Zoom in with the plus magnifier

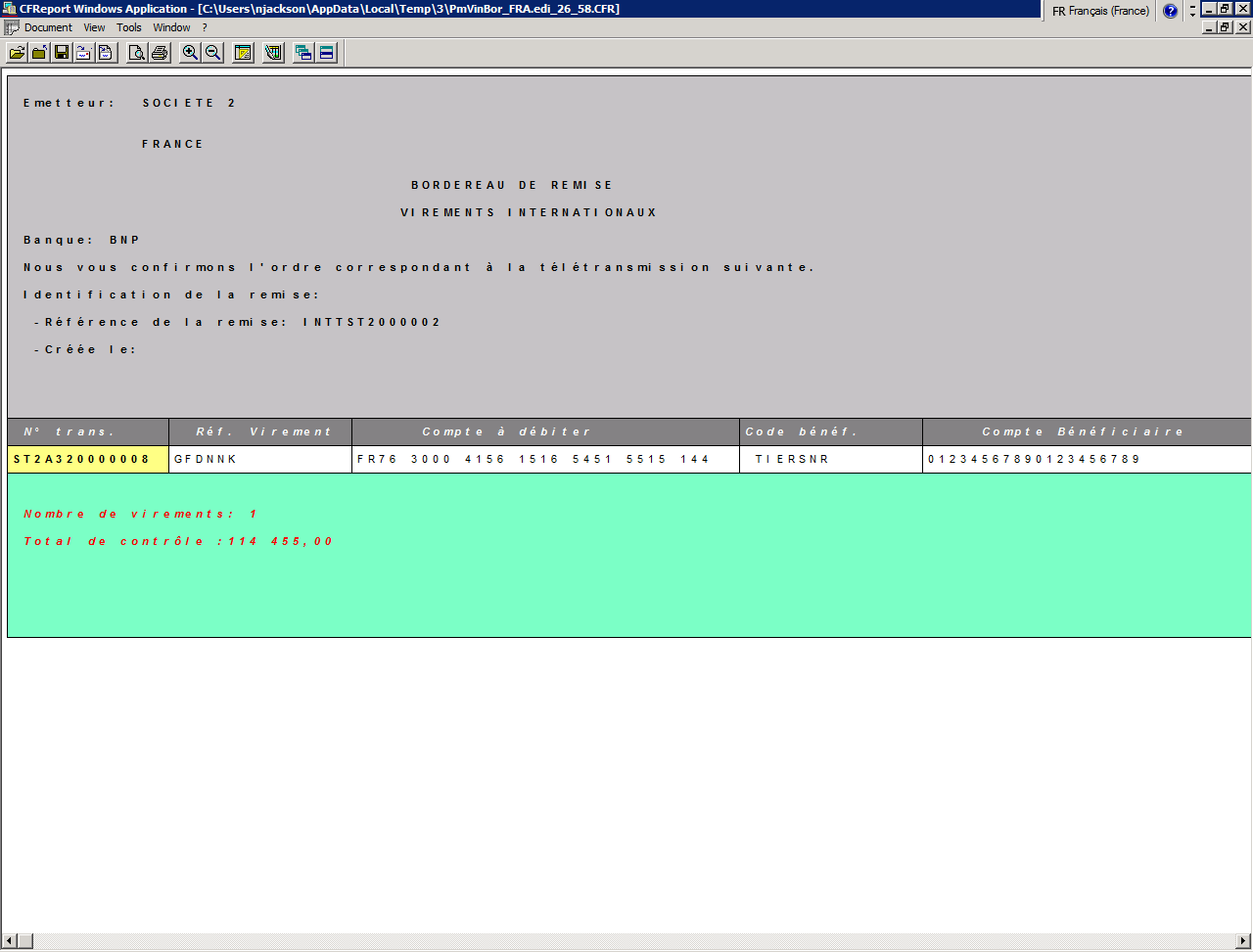[190, 53]
